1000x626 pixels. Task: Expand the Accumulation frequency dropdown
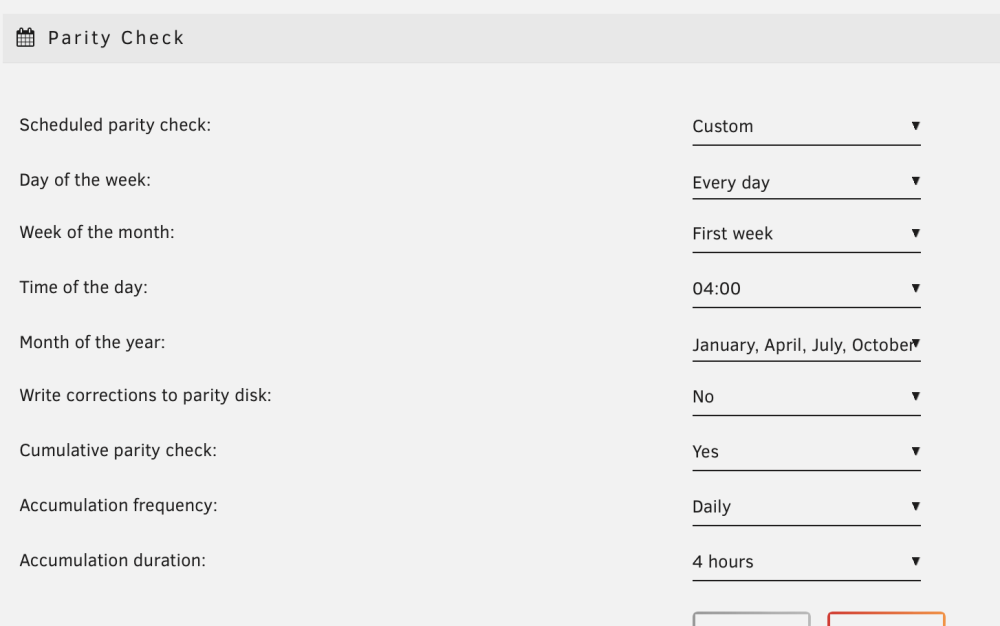[806, 507]
